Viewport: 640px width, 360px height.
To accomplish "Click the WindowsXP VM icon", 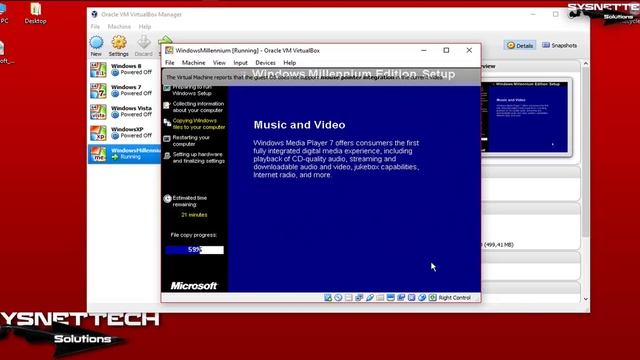I will tap(98, 133).
